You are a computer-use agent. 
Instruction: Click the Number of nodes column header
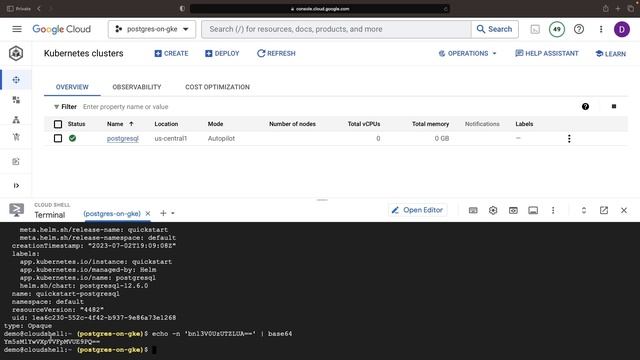[292, 124]
